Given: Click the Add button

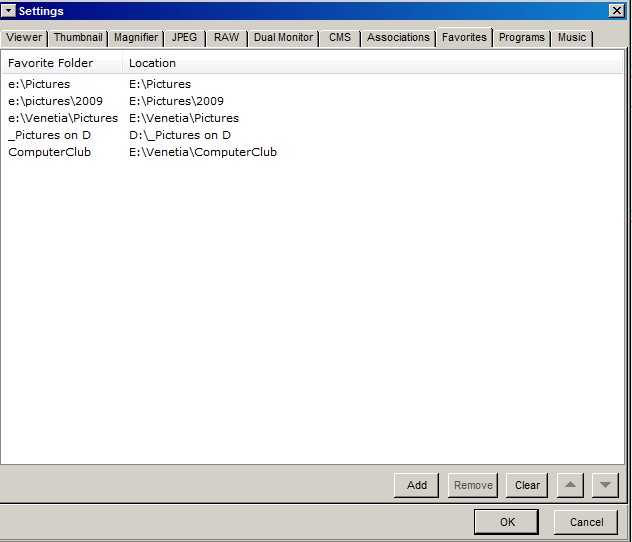Looking at the screenshot, I should pyautogui.click(x=416, y=485).
